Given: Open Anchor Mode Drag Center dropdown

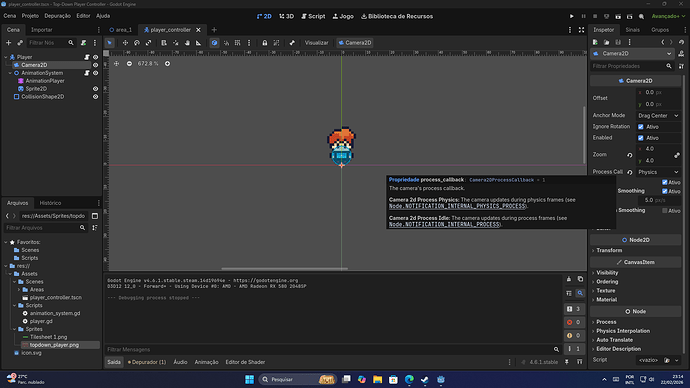Looking at the screenshot, I should (658, 116).
